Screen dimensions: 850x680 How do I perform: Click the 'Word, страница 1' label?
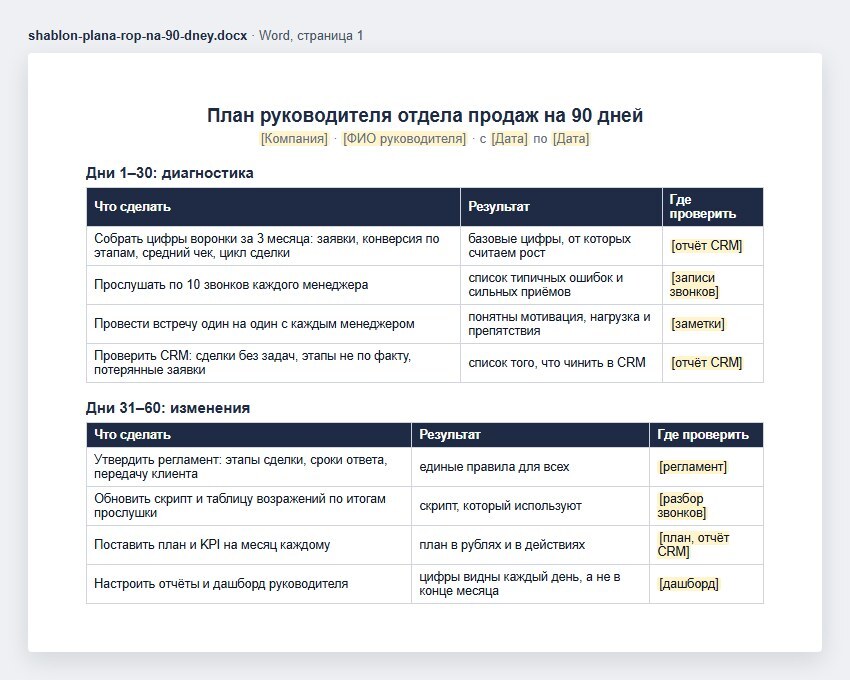pos(311,36)
